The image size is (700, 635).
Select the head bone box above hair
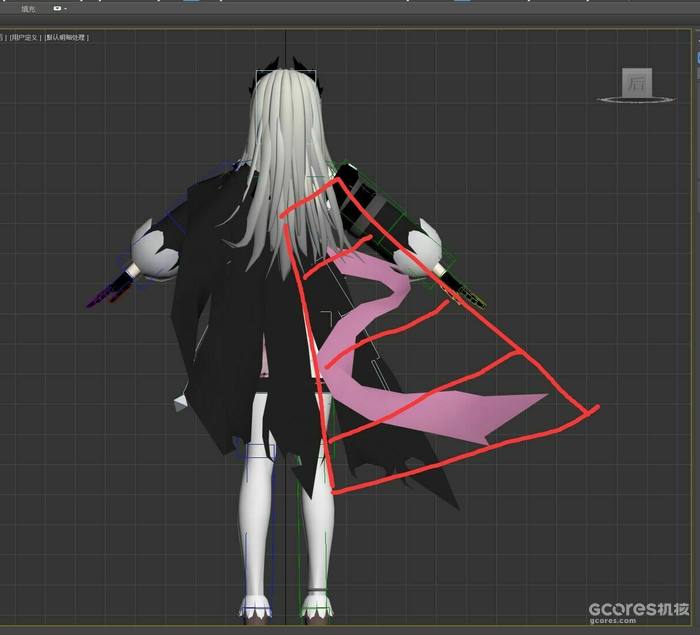(x=286, y=76)
